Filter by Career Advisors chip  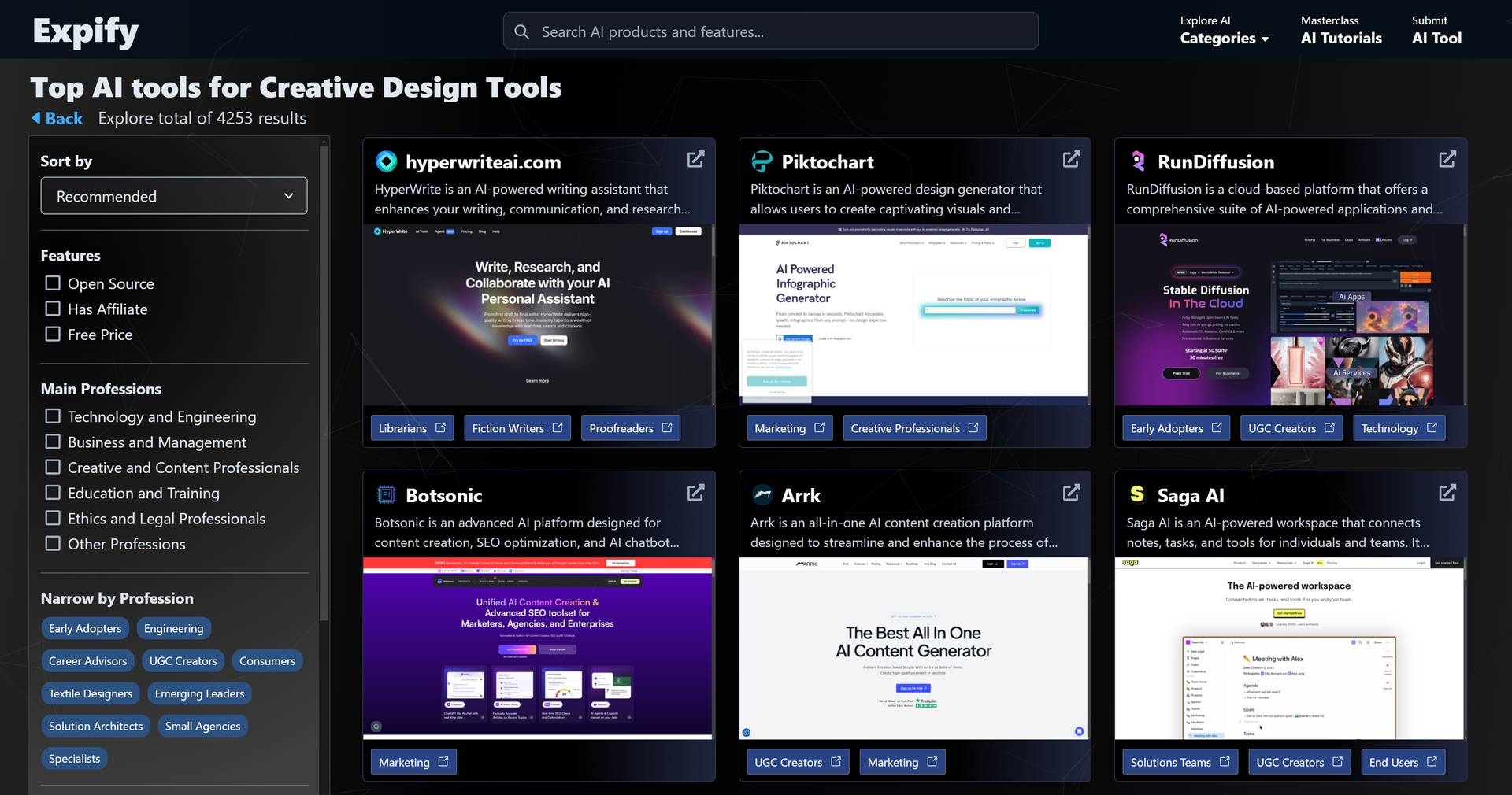click(87, 661)
